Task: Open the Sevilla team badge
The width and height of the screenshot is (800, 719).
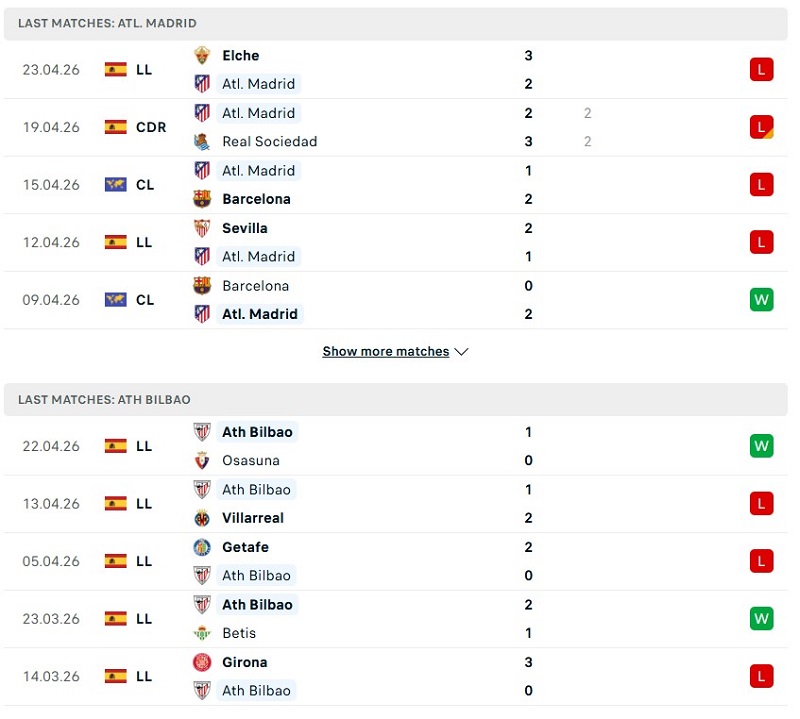Action: coord(203,228)
